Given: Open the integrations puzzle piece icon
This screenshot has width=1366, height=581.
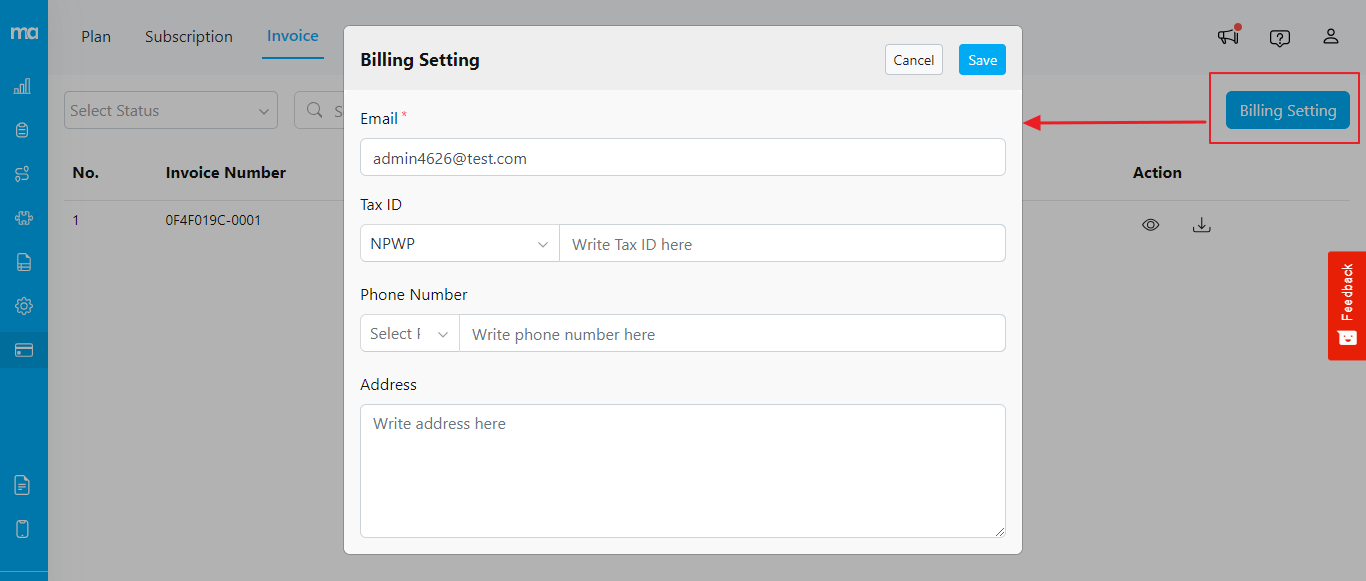Looking at the screenshot, I should click(22, 218).
